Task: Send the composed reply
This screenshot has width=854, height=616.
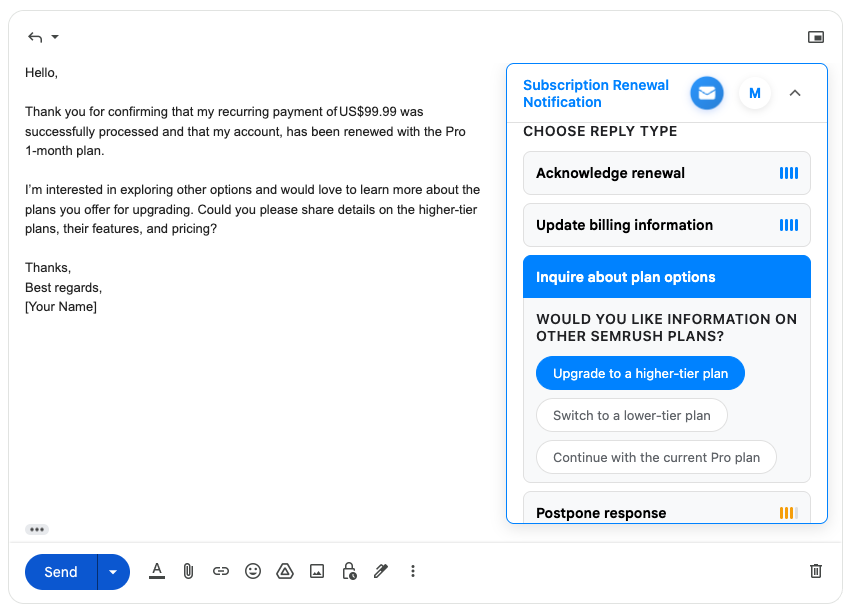Action: tap(60, 571)
